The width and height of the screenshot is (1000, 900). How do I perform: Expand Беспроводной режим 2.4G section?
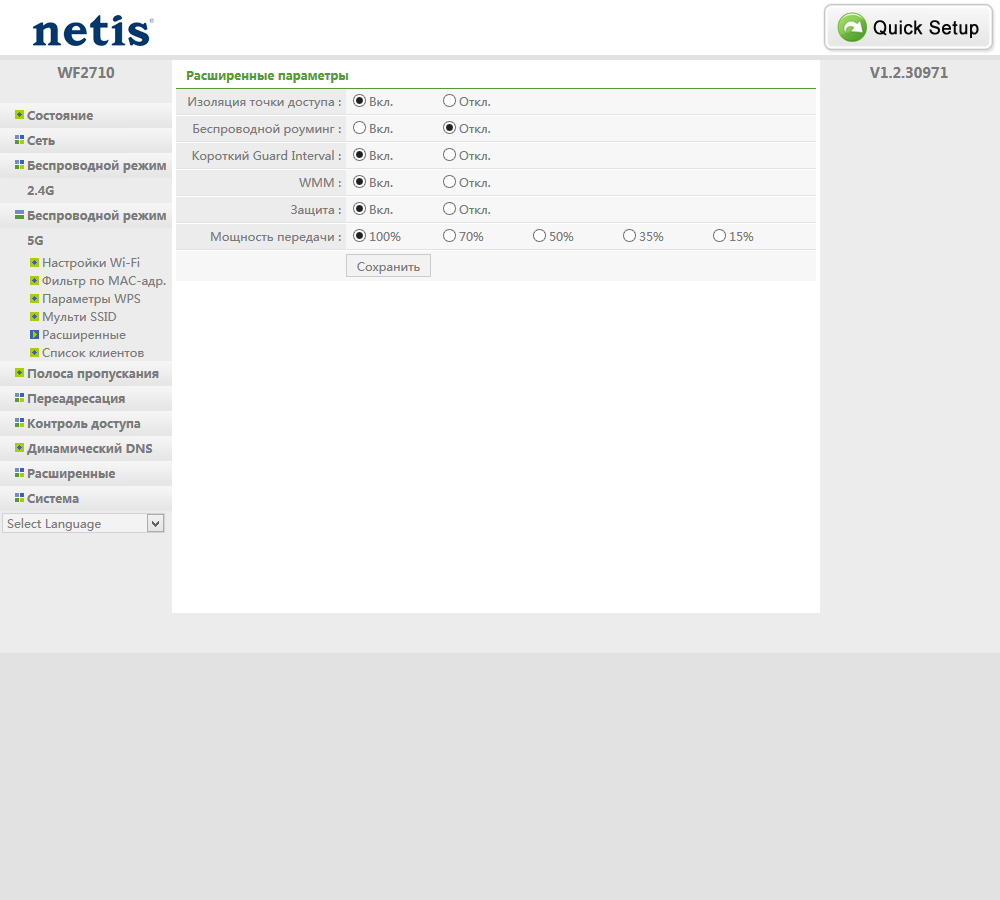tap(96, 177)
